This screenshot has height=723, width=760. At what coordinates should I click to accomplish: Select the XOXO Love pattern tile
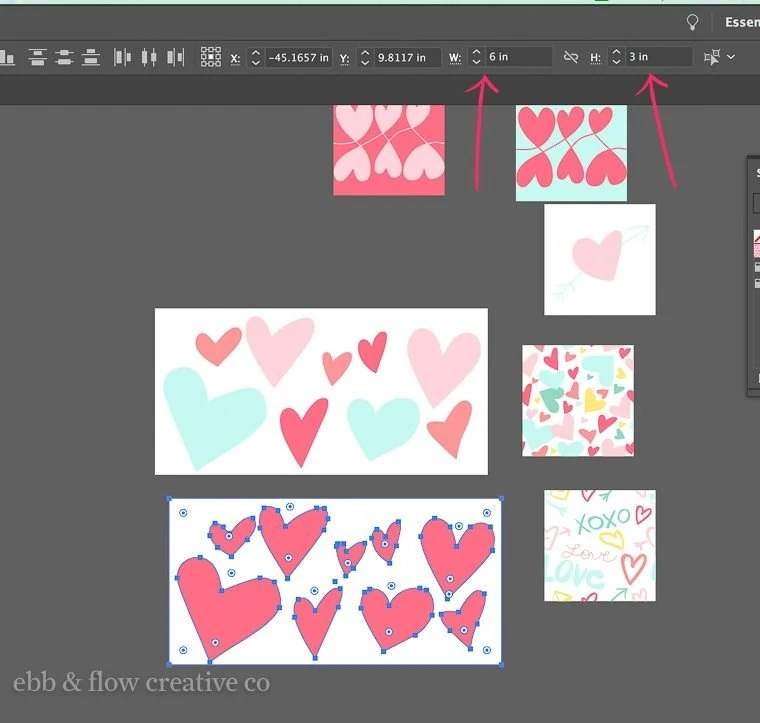click(x=600, y=545)
